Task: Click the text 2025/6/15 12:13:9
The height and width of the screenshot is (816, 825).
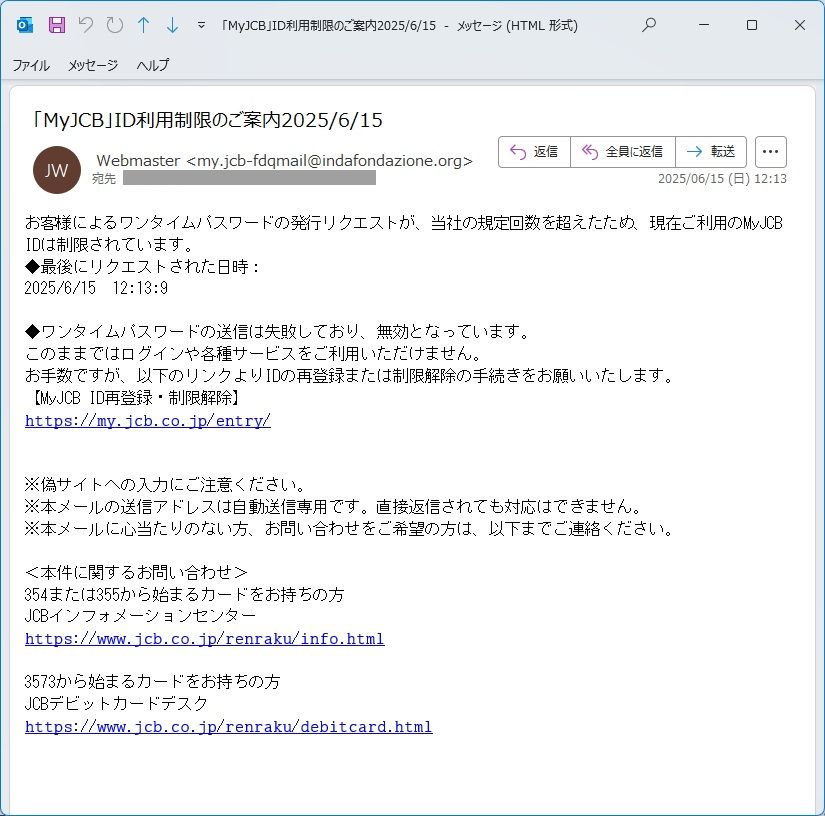Action: 96,288
